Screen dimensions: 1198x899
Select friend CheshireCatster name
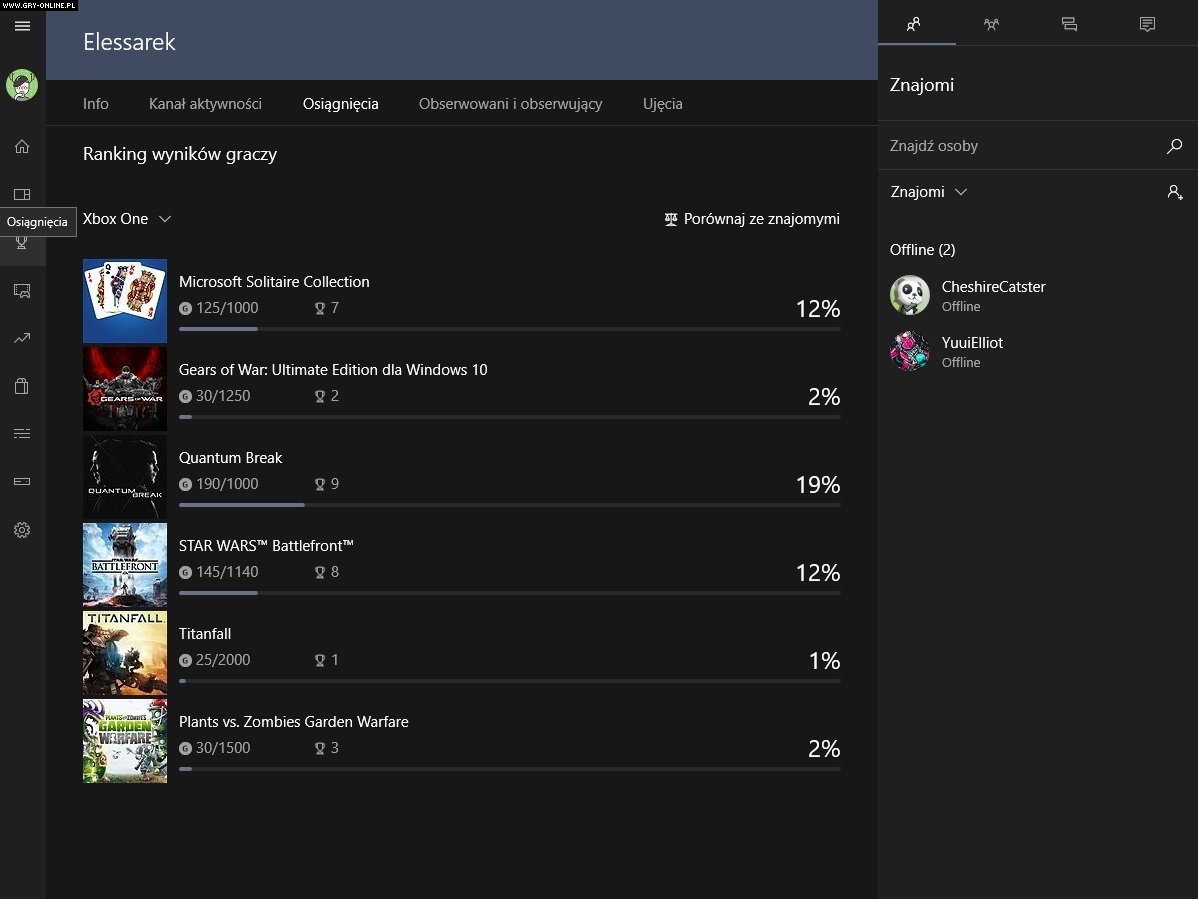tap(993, 287)
